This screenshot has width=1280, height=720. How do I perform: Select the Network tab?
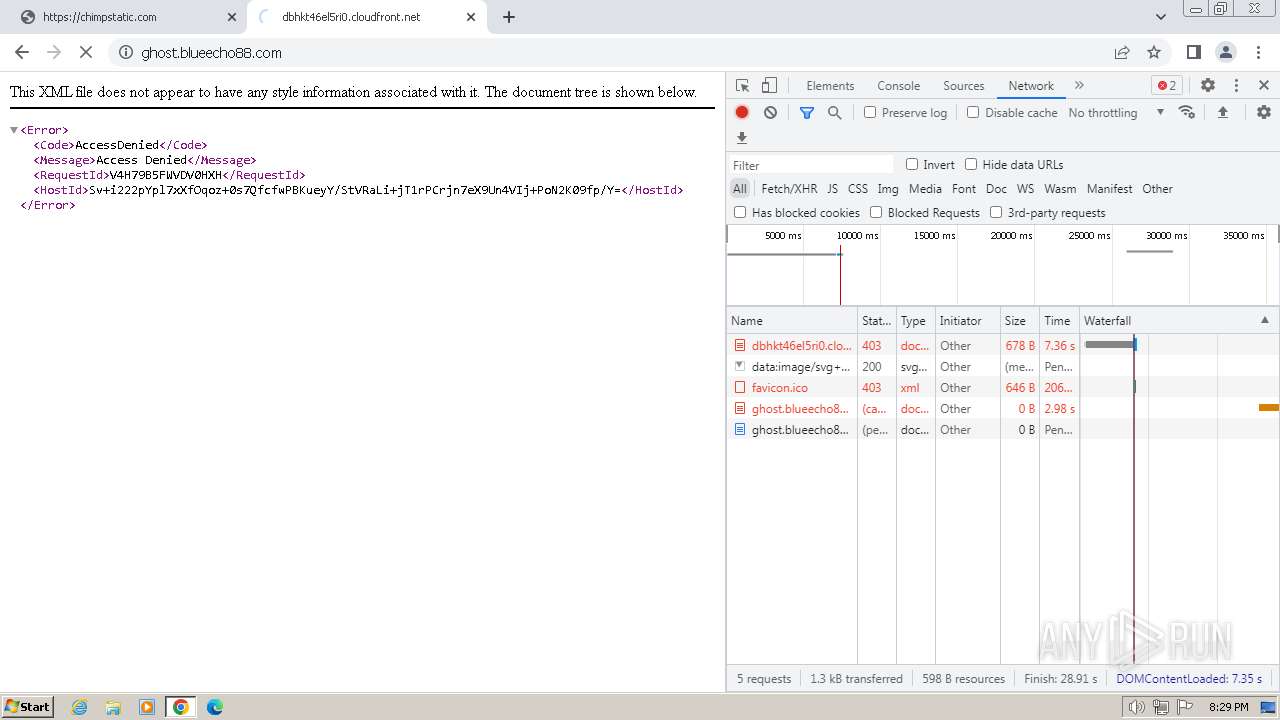(x=1031, y=86)
